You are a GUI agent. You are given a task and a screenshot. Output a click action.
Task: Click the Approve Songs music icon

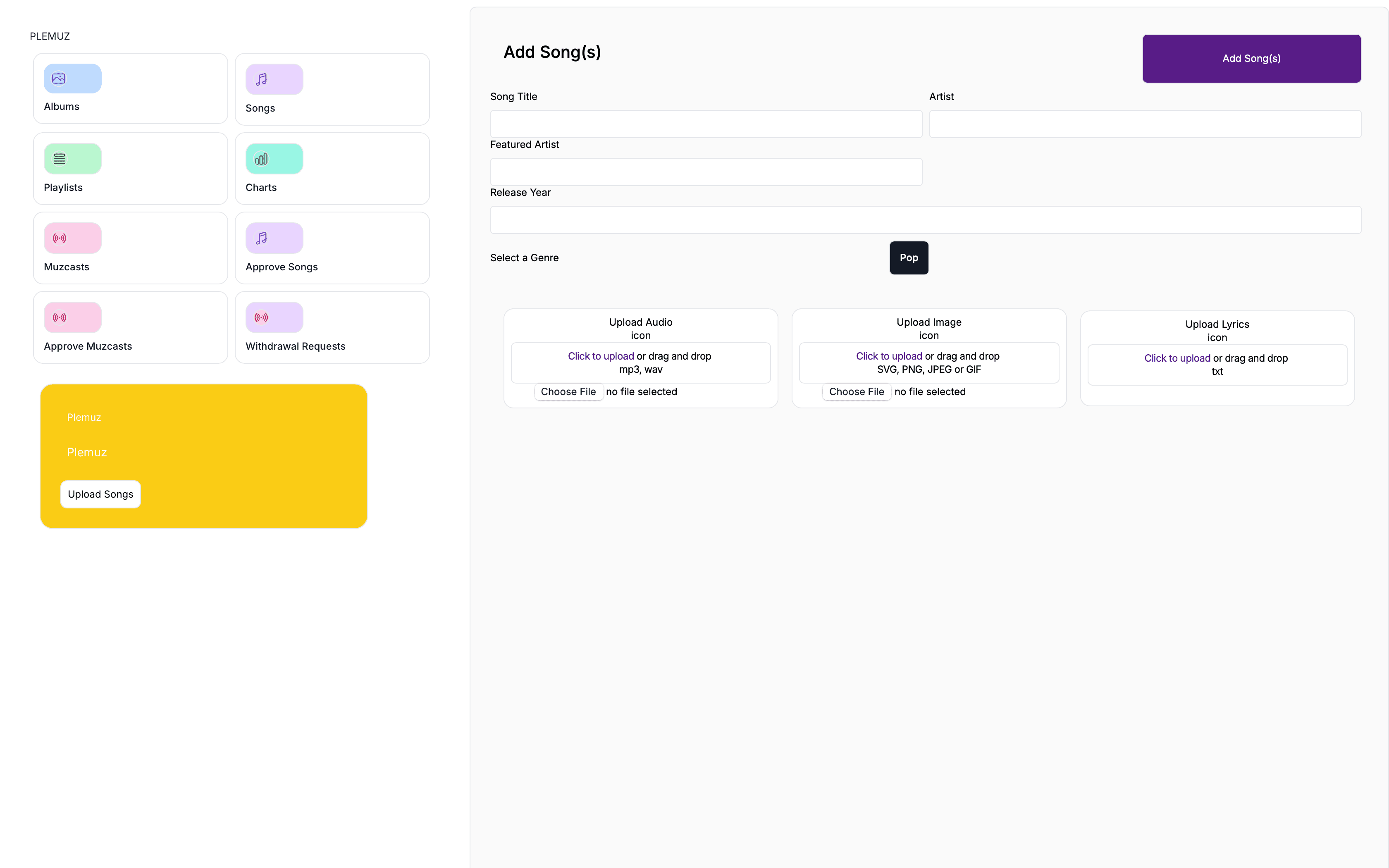pos(261,238)
